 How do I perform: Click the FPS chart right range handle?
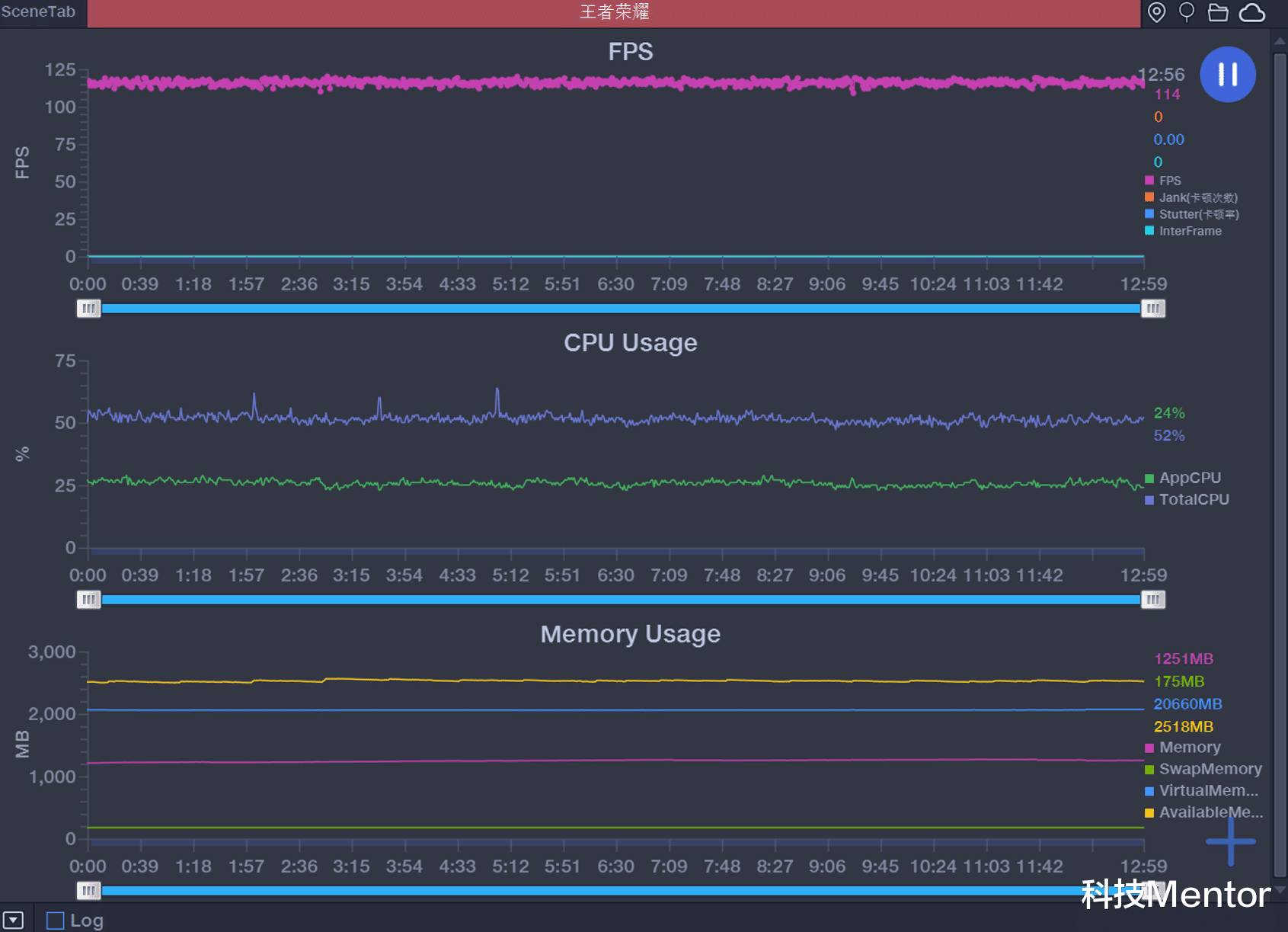click(x=1153, y=308)
